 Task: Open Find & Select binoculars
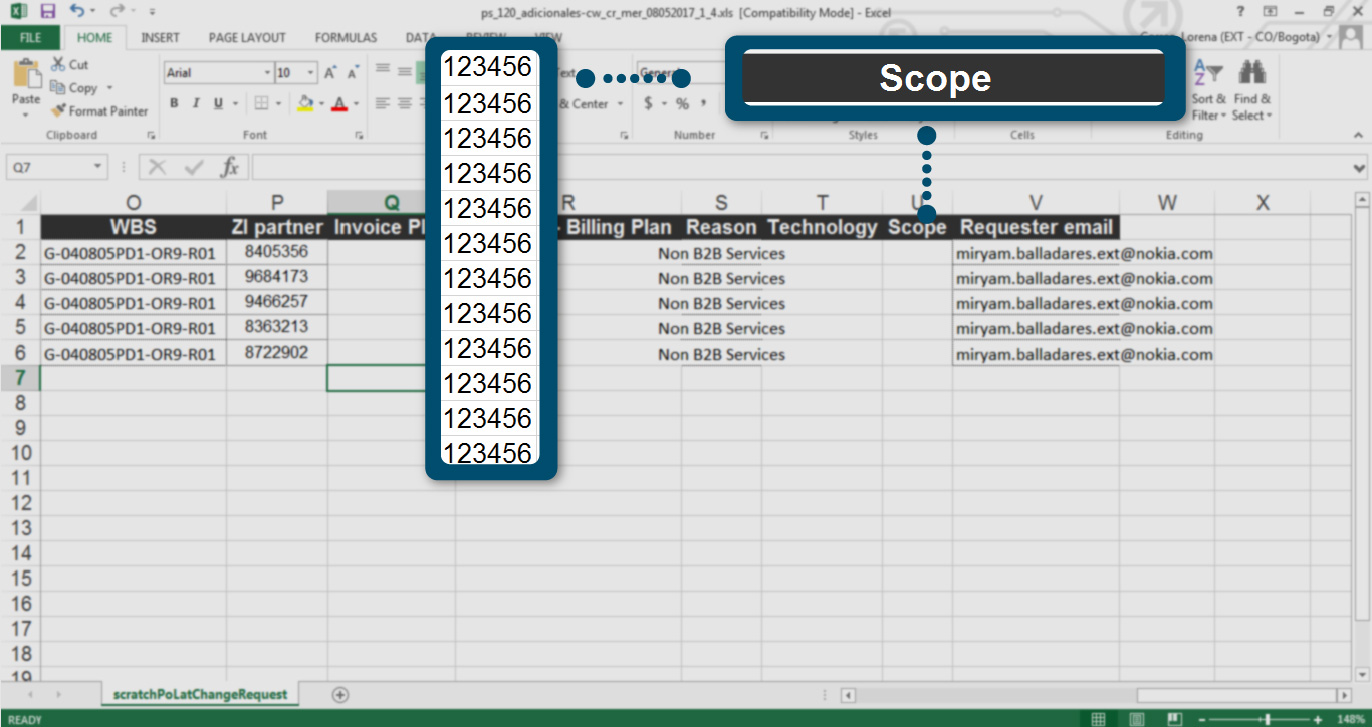tap(1252, 89)
